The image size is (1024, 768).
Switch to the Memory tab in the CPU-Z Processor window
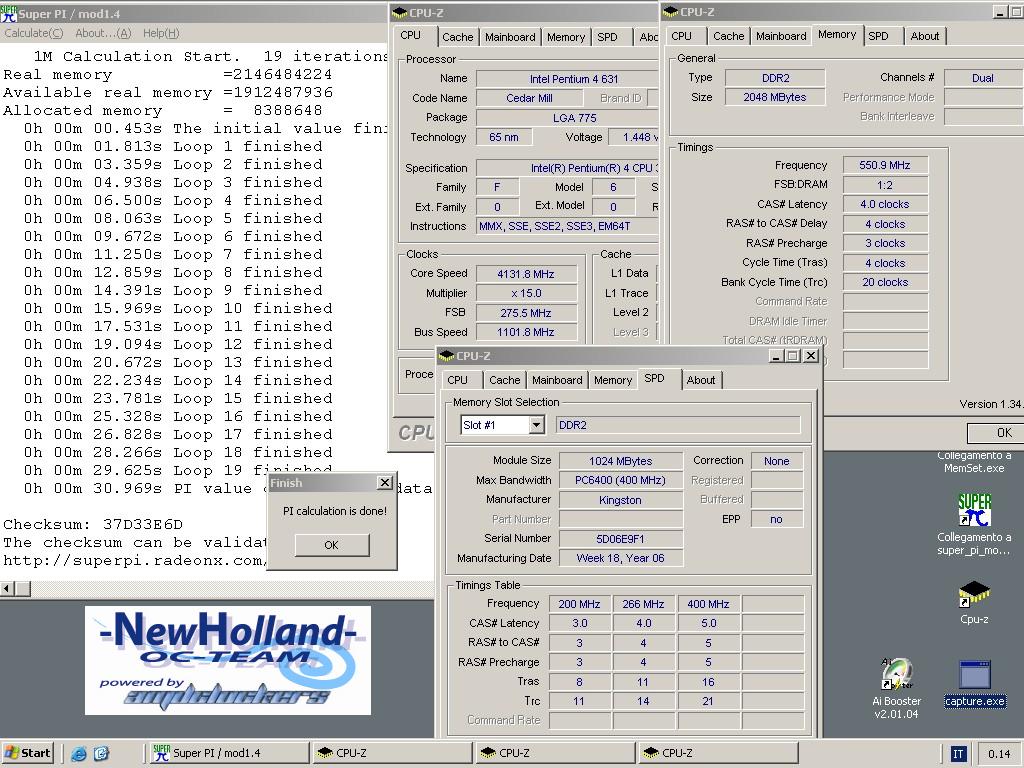tap(566, 37)
